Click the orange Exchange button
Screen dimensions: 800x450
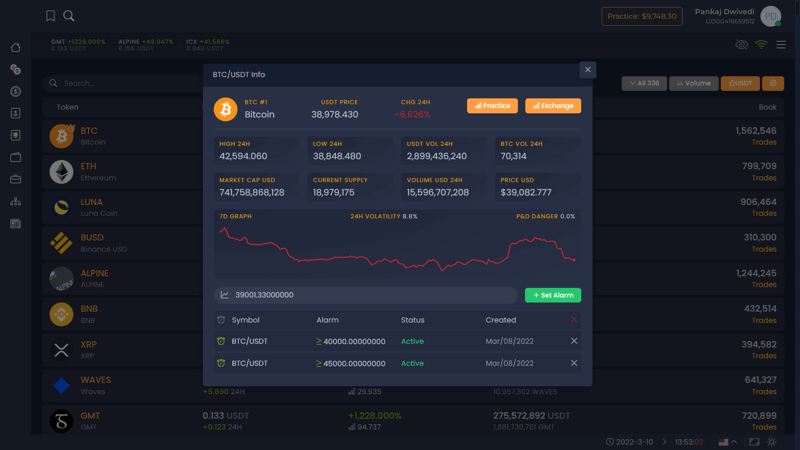point(553,106)
